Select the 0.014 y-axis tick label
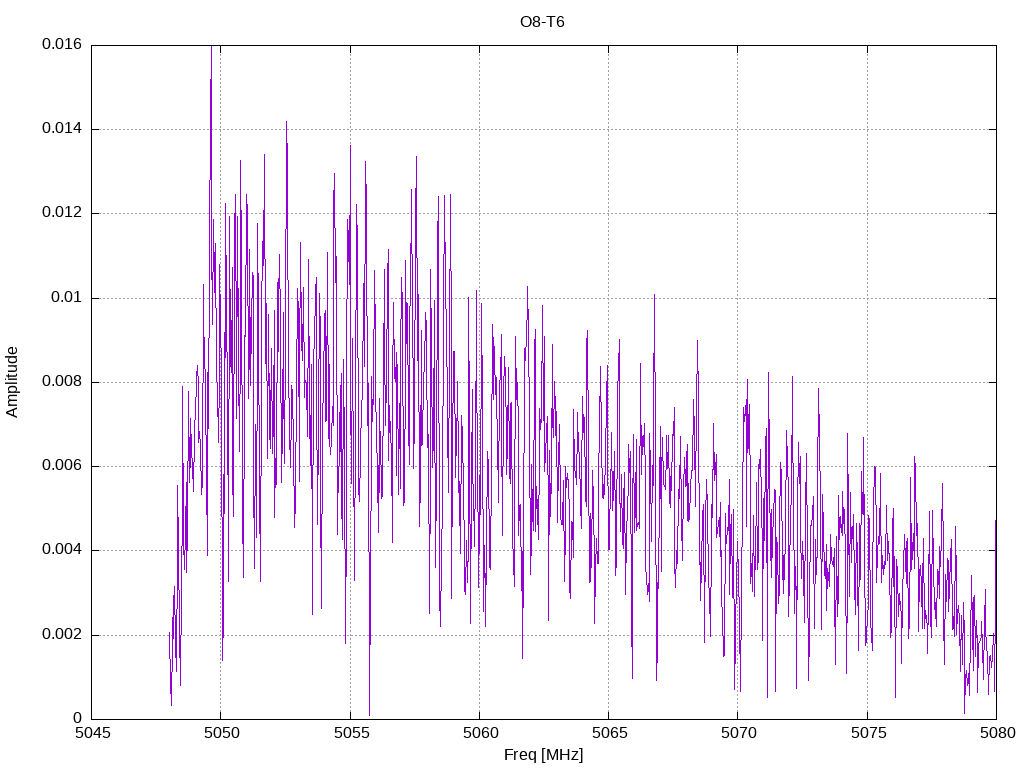Viewport: 1024px width, 768px height. tap(61, 129)
